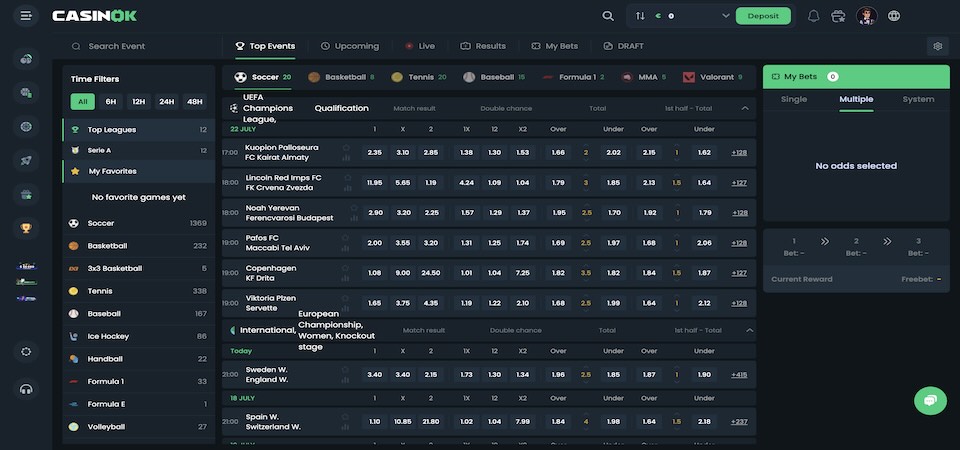The width and height of the screenshot is (960, 450).
Task: Click the rocket icon in left sidebar
Action: (26, 160)
